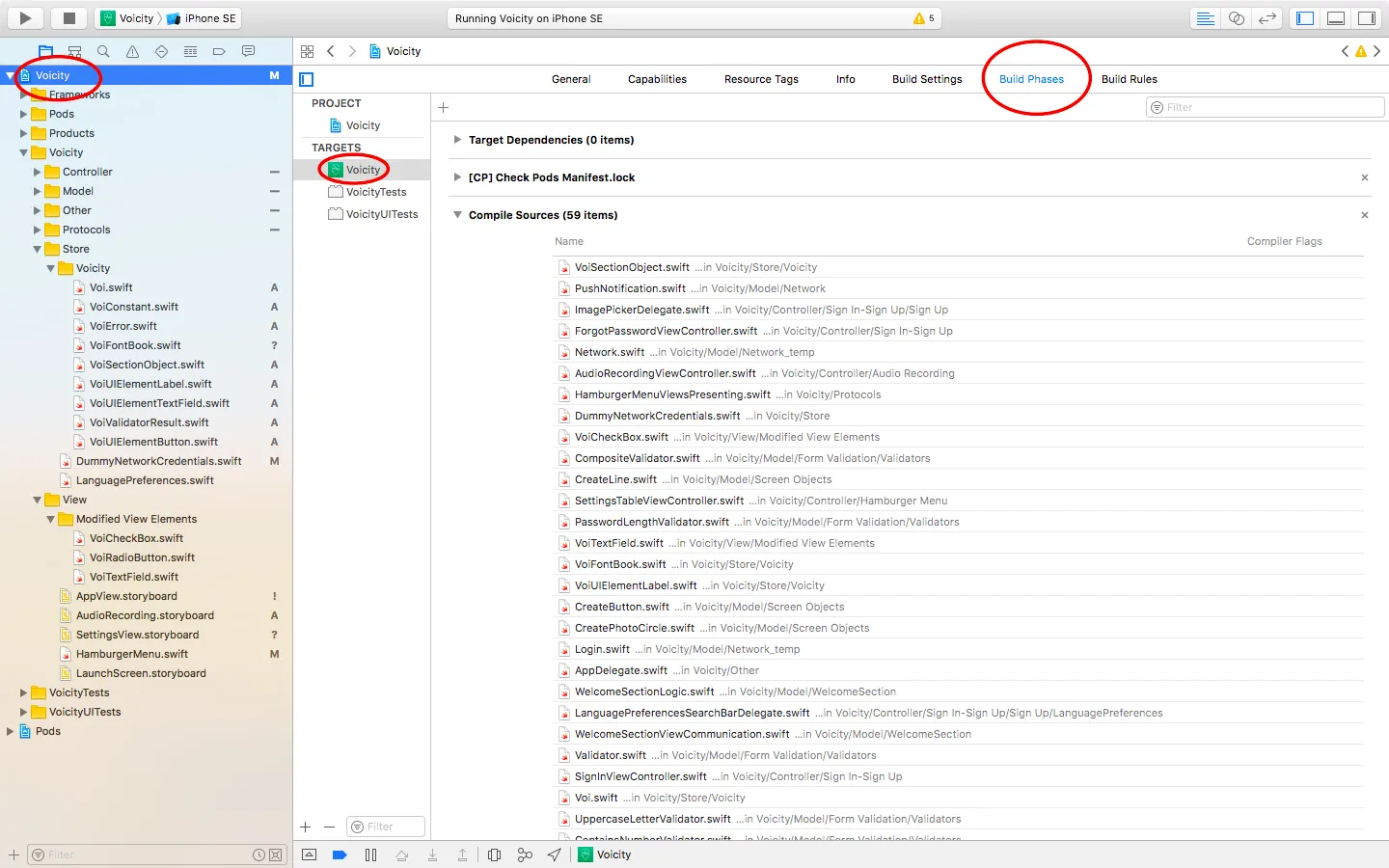This screenshot has width=1389, height=868.
Task: Hide the project and targets list
Action: pos(307,80)
